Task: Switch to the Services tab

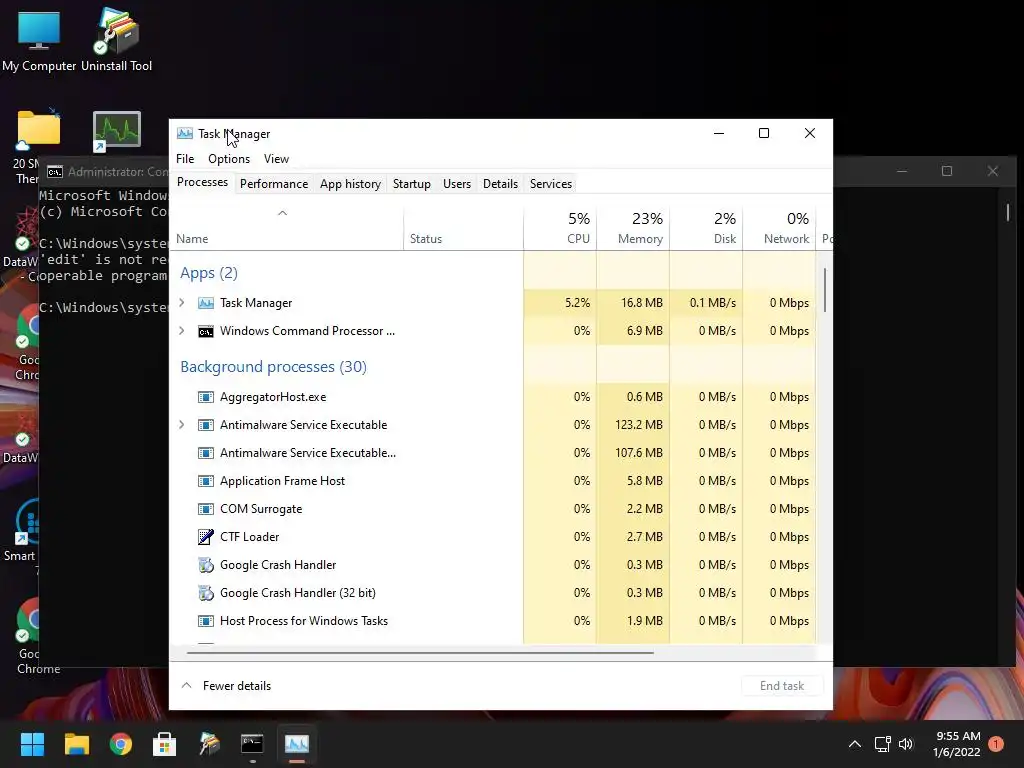Action: pos(551,184)
